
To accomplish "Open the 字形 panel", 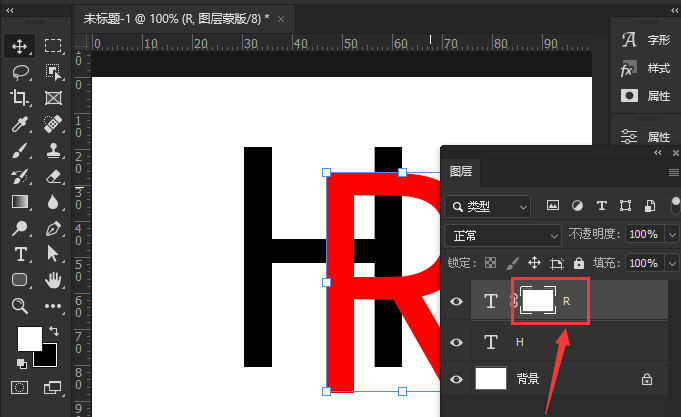I will (645, 41).
